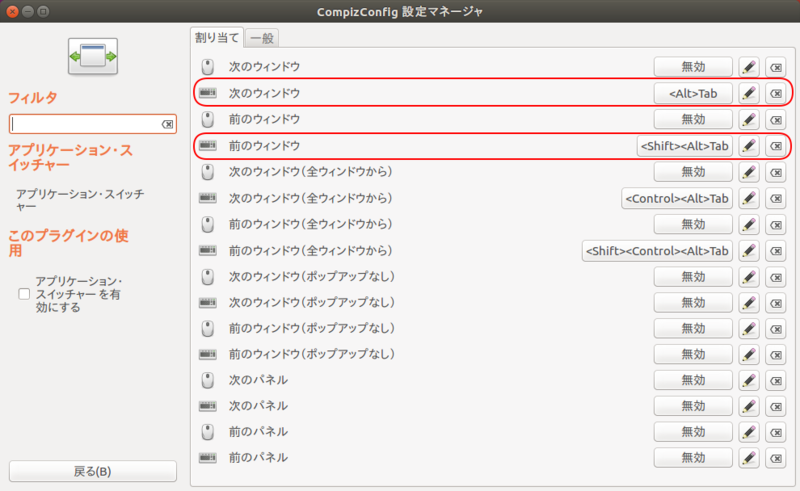Edit keyboard binding for 前のウィンドウ(ポップアップなし) via pencil
The height and width of the screenshot is (491, 800).
[x=748, y=354]
